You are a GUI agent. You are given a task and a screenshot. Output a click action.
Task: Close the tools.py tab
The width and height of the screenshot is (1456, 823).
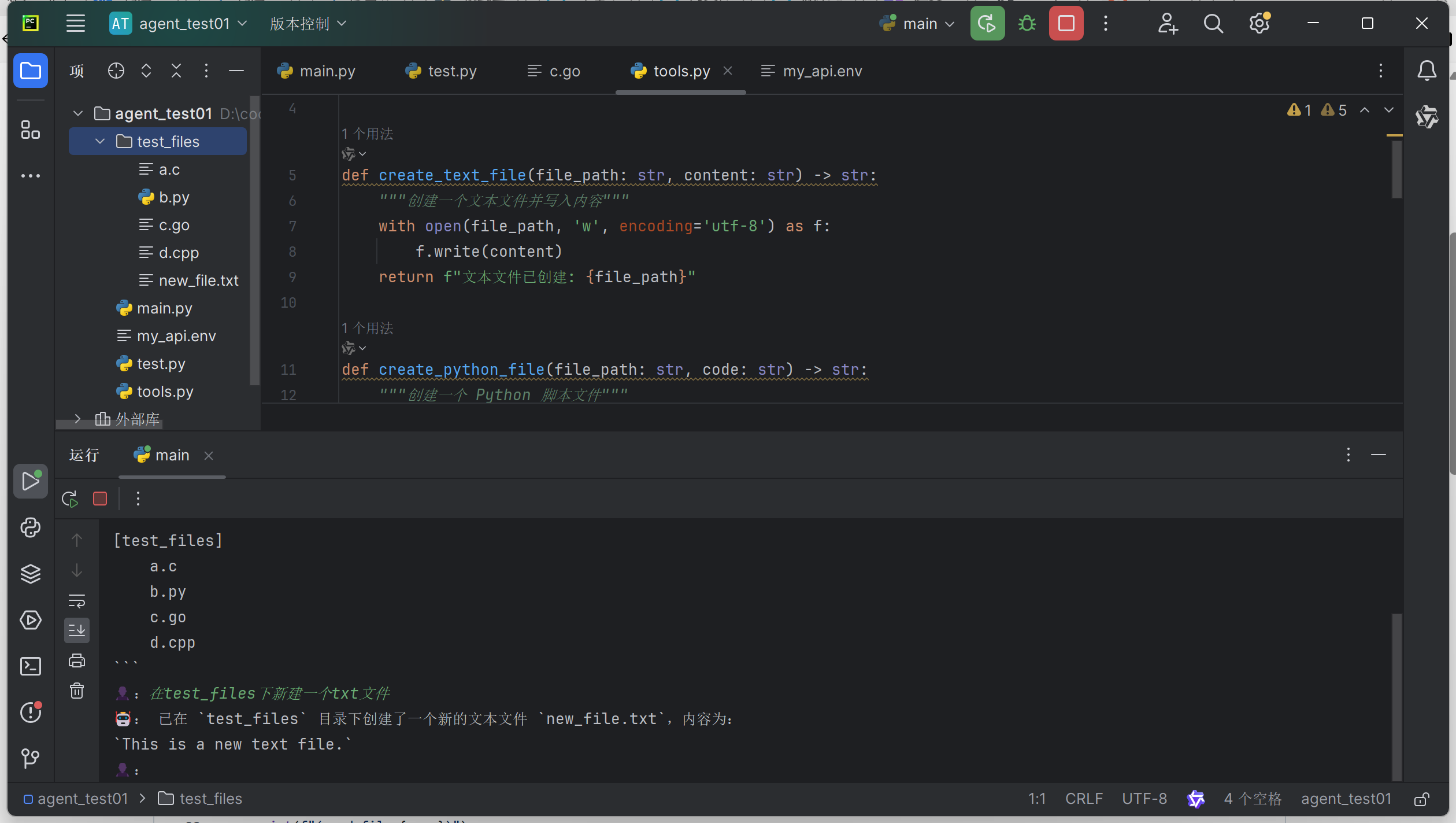click(x=728, y=71)
